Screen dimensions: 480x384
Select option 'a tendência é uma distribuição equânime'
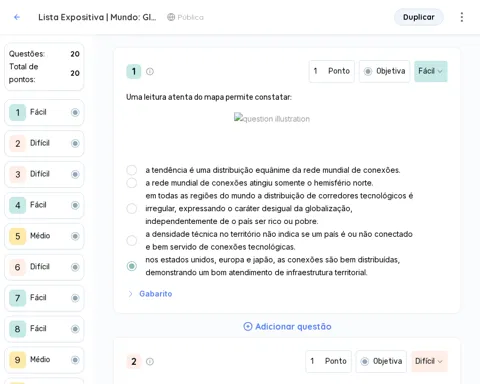132,170
